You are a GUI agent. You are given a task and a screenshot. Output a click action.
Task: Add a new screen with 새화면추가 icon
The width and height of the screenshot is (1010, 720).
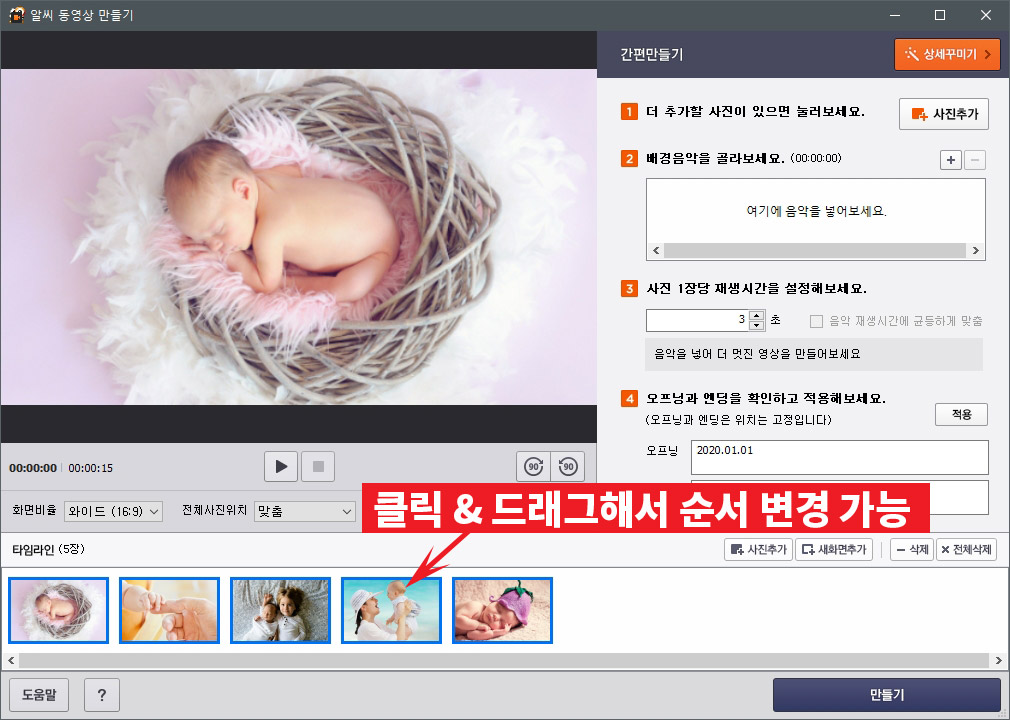(x=835, y=548)
